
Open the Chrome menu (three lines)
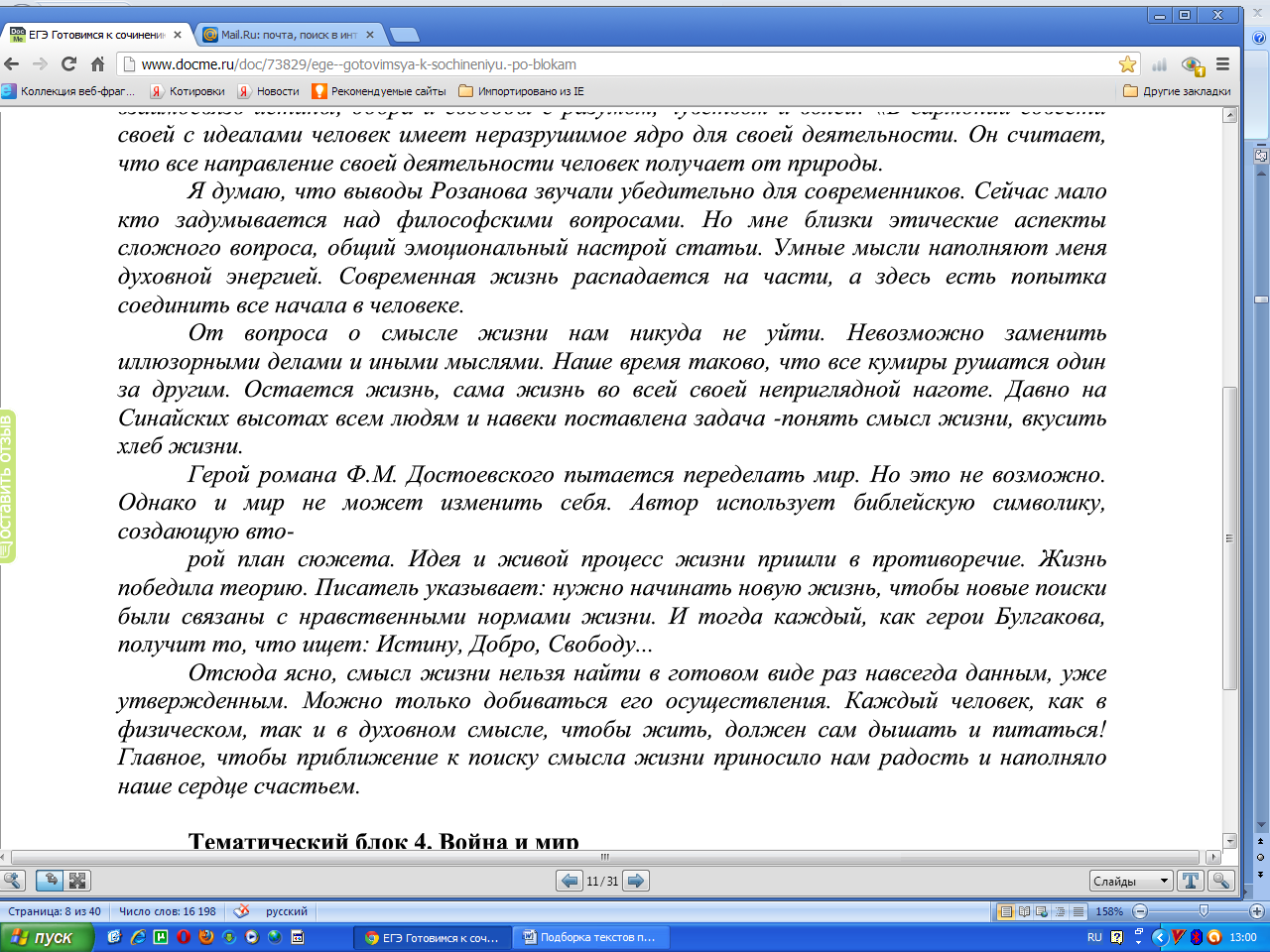click(1222, 63)
